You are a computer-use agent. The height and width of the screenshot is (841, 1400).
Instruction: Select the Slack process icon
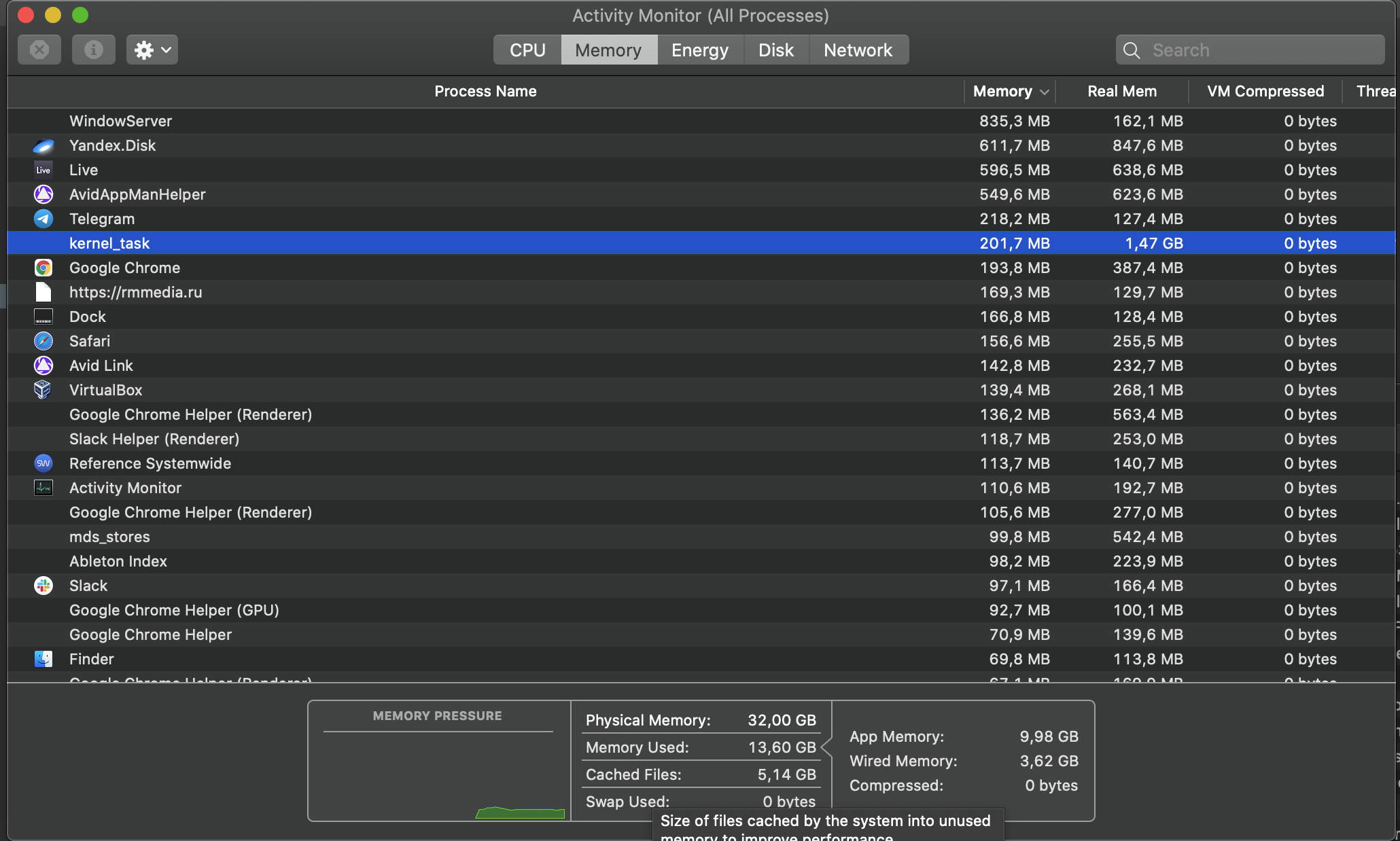tap(43, 586)
